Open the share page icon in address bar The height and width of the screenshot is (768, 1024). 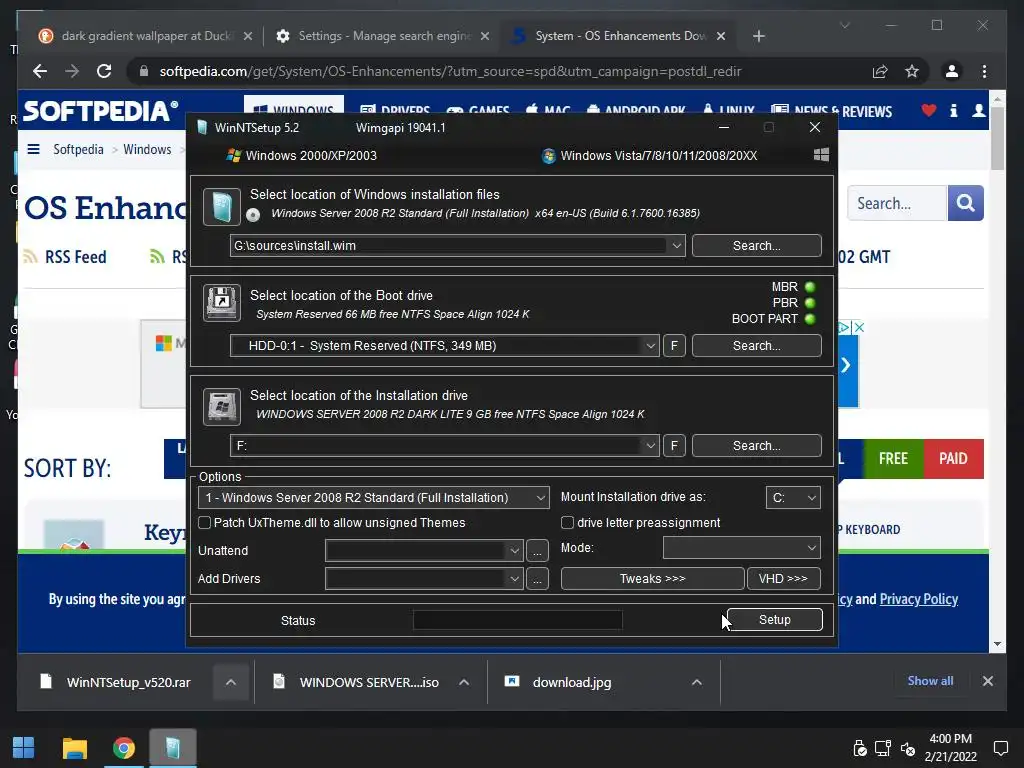point(880,71)
